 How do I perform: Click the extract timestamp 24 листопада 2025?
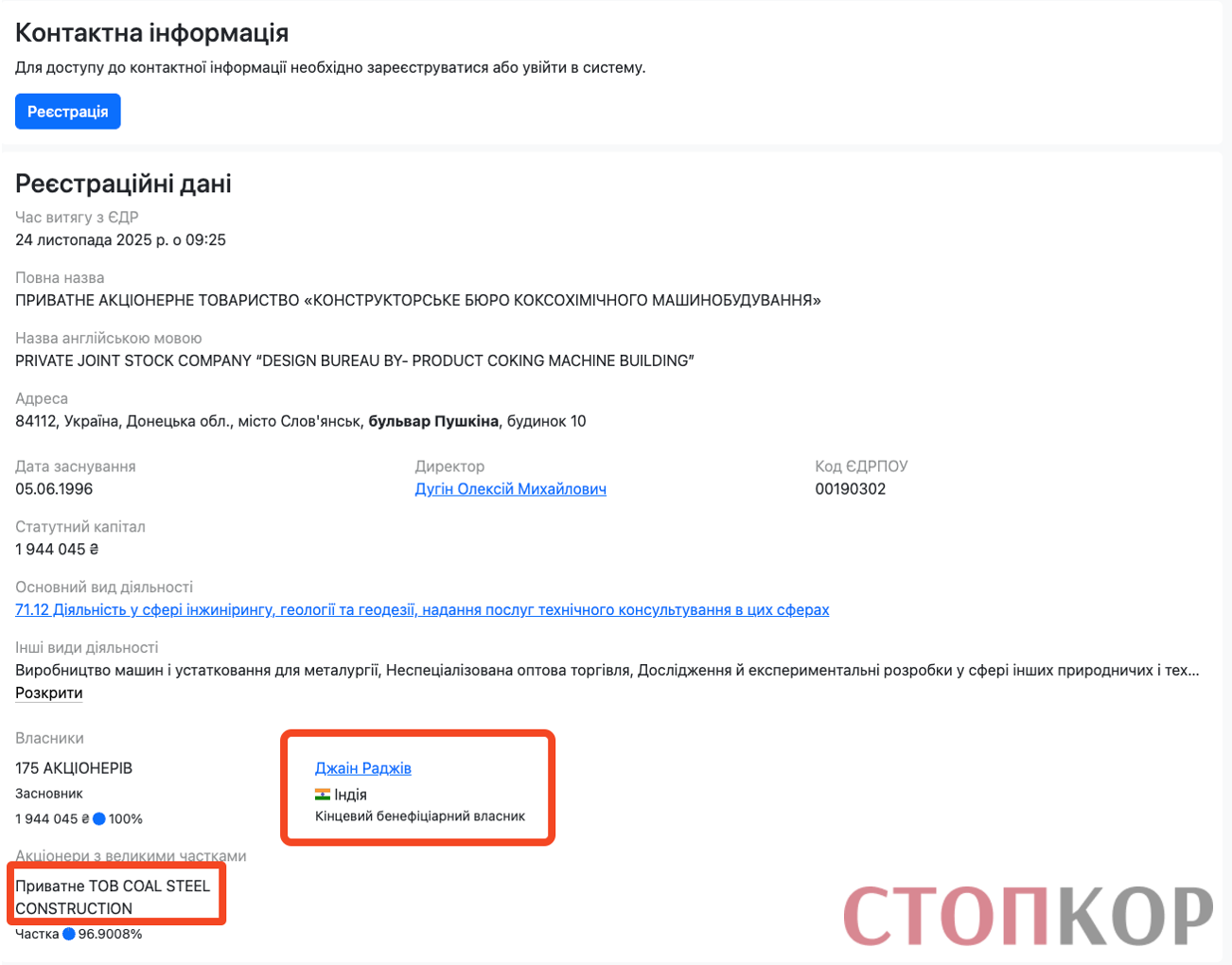pyautogui.click(x=120, y=239)
